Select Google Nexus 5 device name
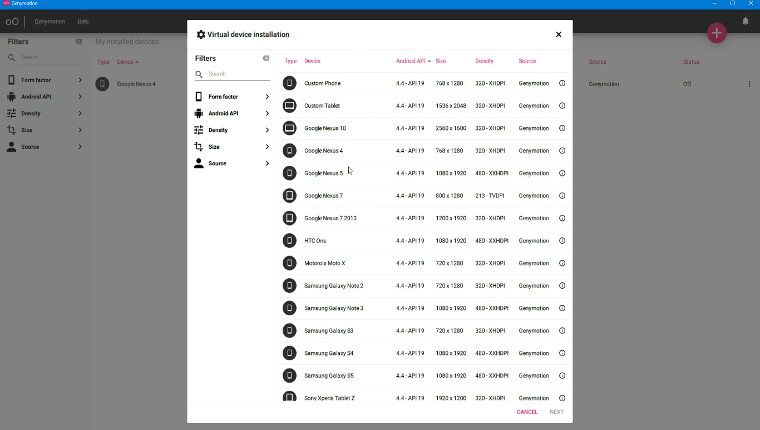The image size is (760, 430). [323, 173]
